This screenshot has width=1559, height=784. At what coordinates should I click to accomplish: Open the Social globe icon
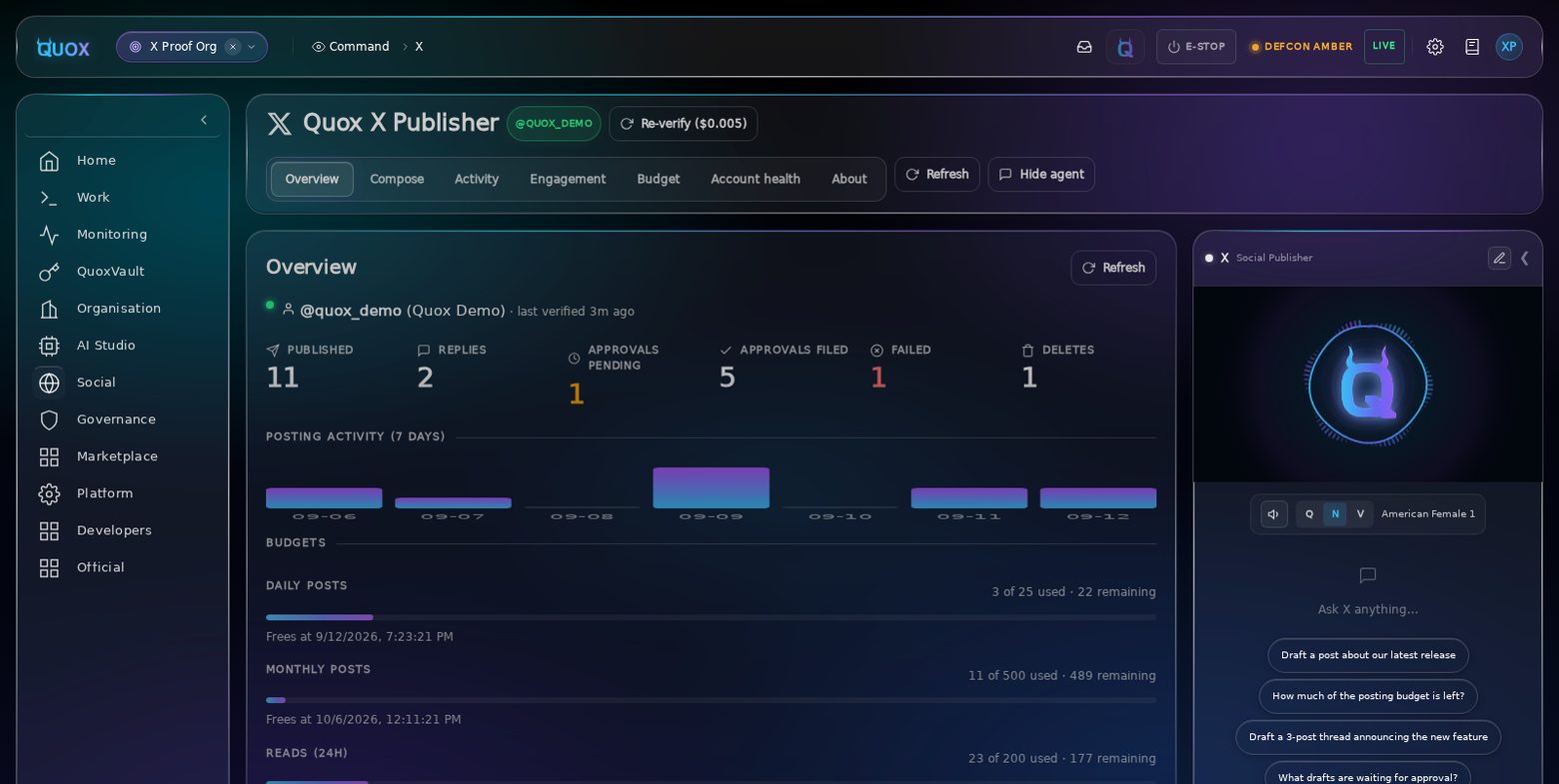(49, 383)
